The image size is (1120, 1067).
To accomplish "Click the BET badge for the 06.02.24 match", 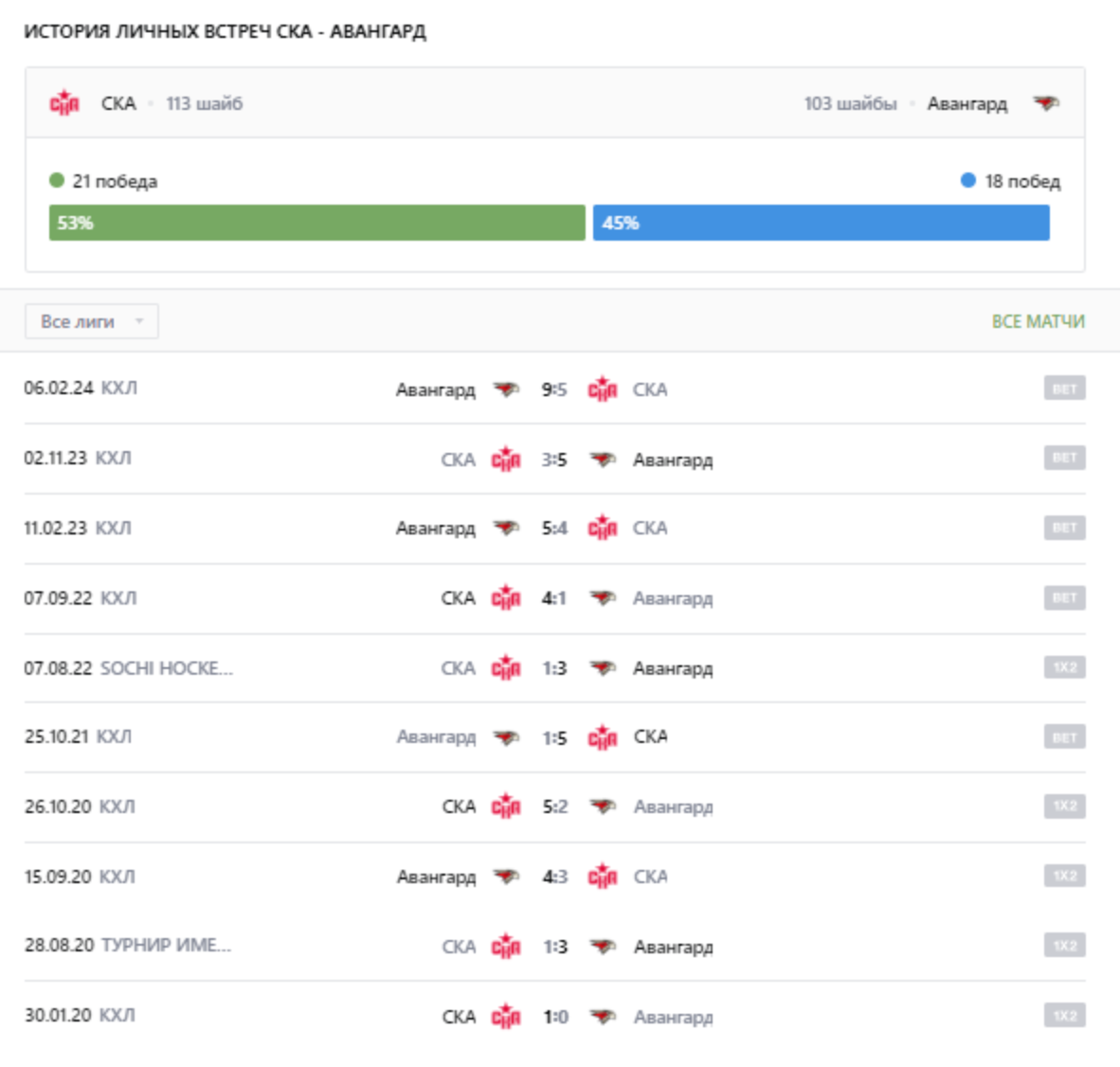I will (1064, 389).
